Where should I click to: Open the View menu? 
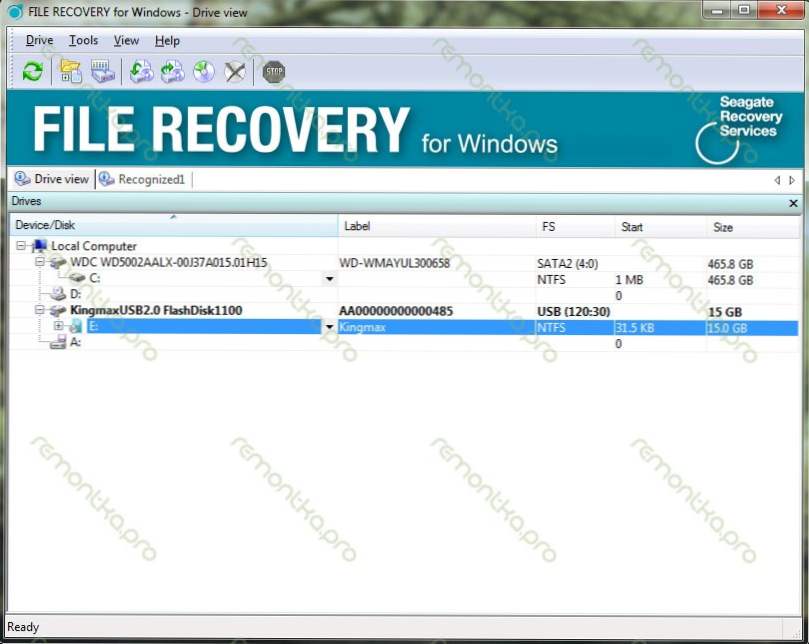pos(126,40)
